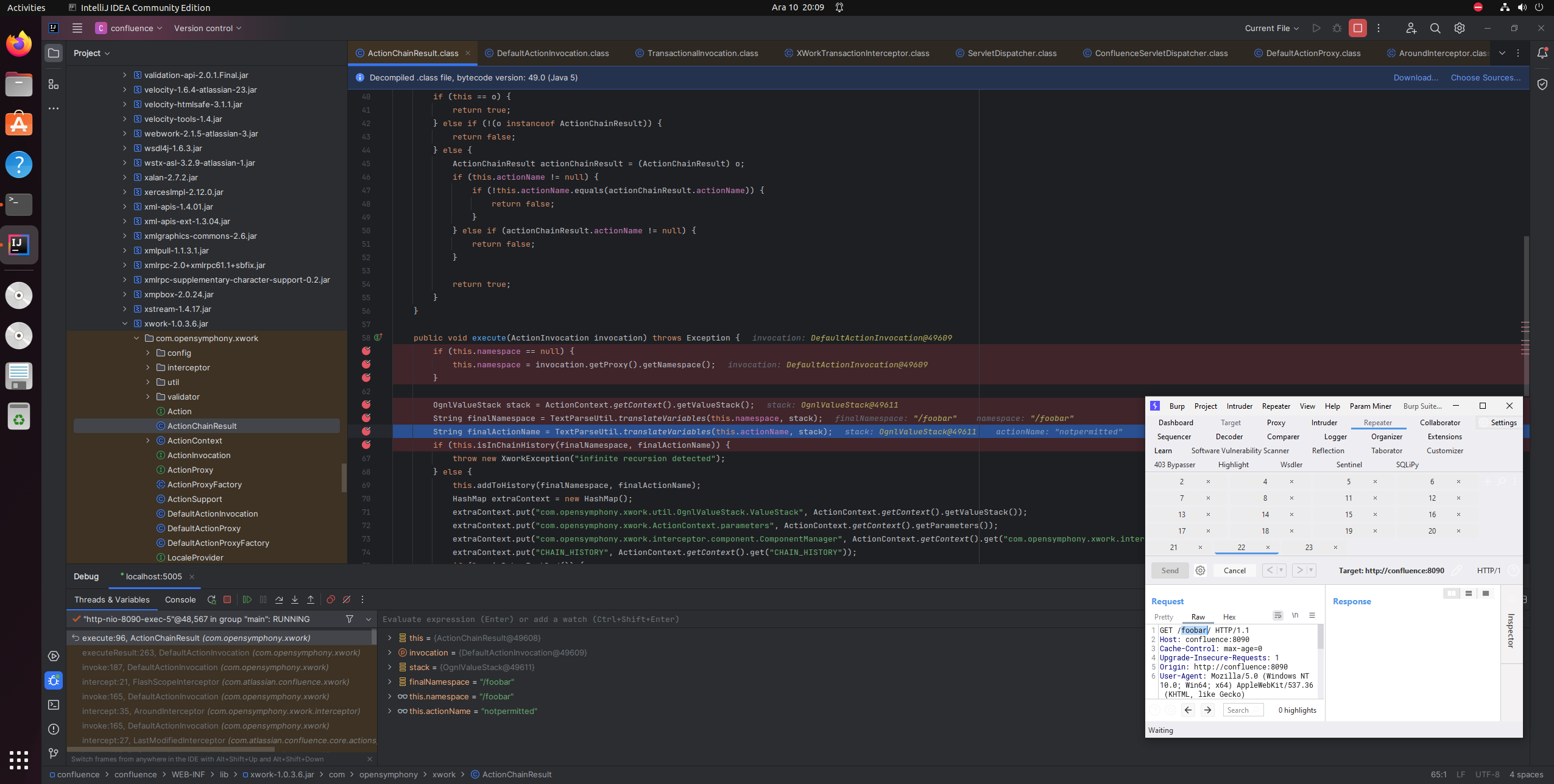Switch Burp layout to side-by-side view
1554x784 pixels.
1452,593
